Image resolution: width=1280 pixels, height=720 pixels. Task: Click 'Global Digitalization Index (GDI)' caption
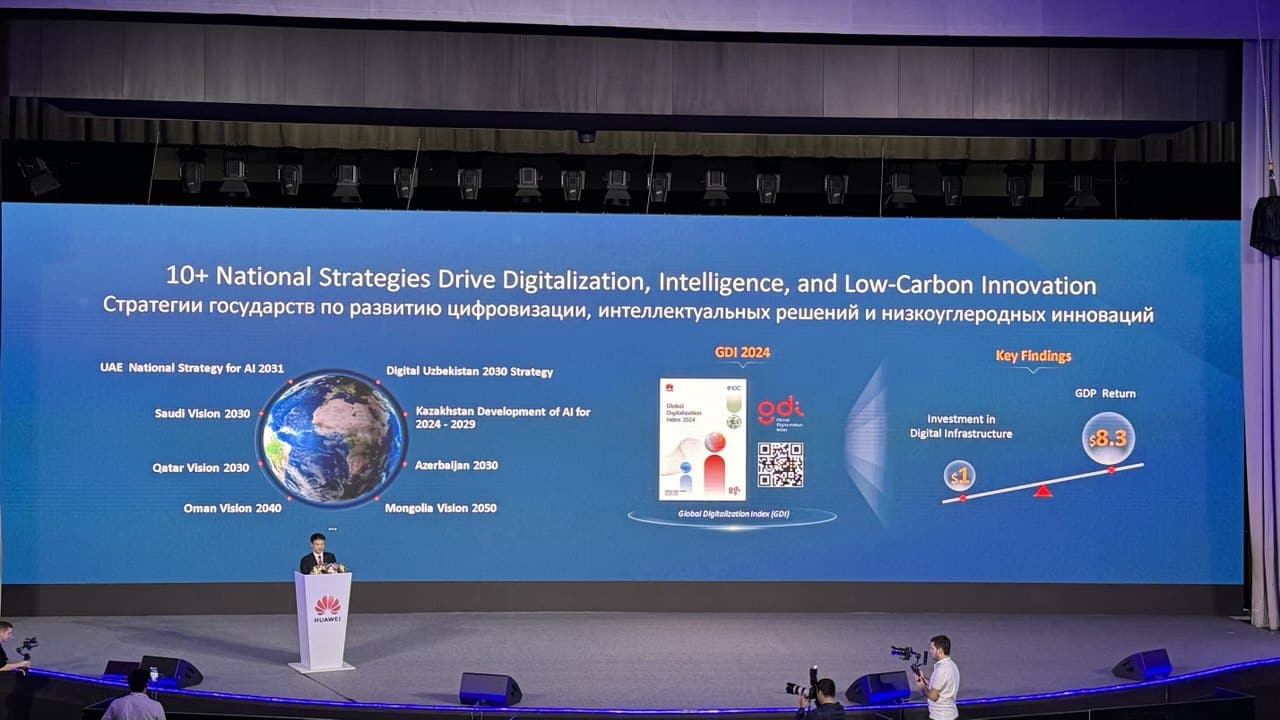(732, 513)
